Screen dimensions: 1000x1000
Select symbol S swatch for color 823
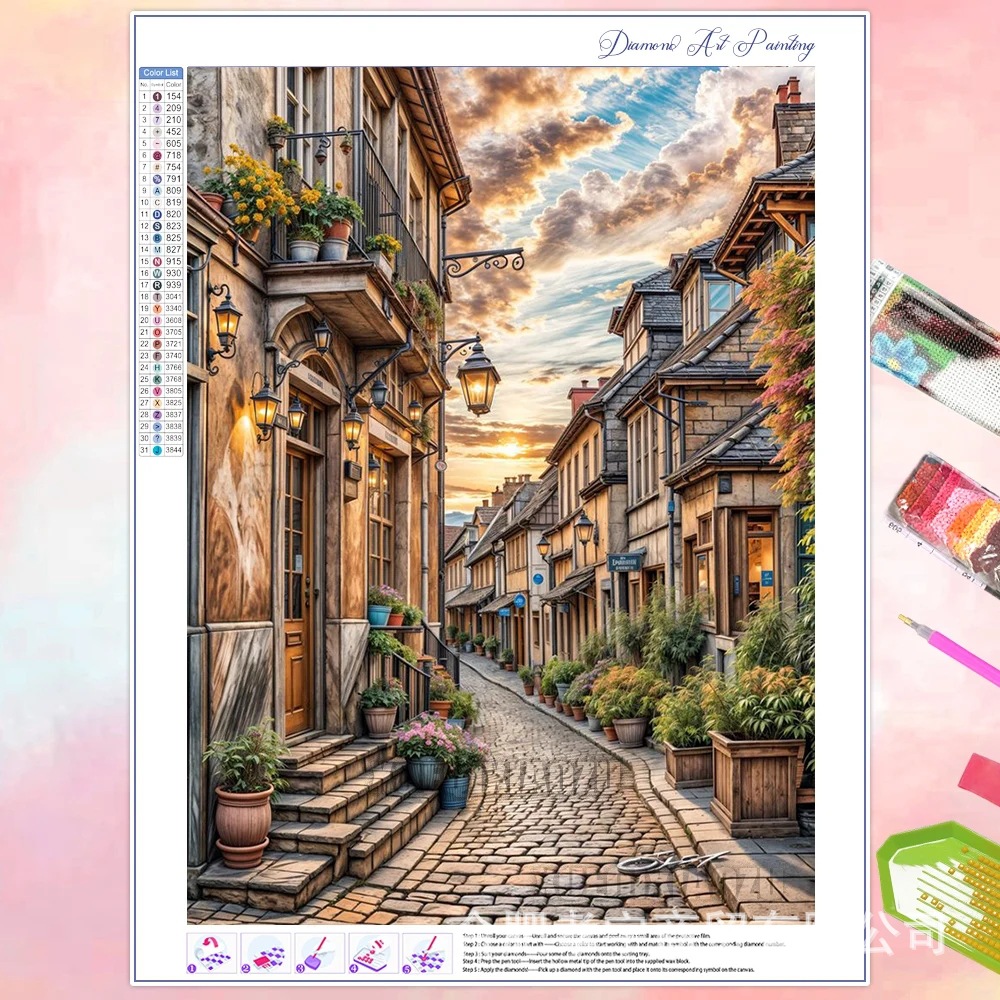pos(157,226)
